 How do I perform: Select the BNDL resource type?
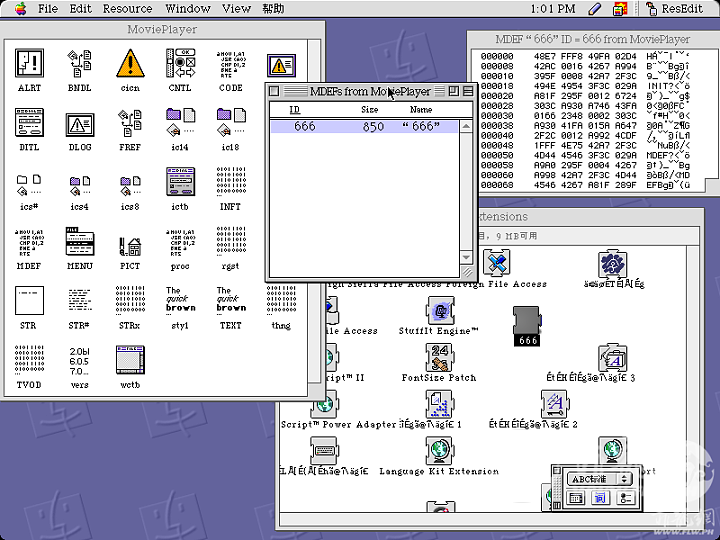[x=79, y=63]
